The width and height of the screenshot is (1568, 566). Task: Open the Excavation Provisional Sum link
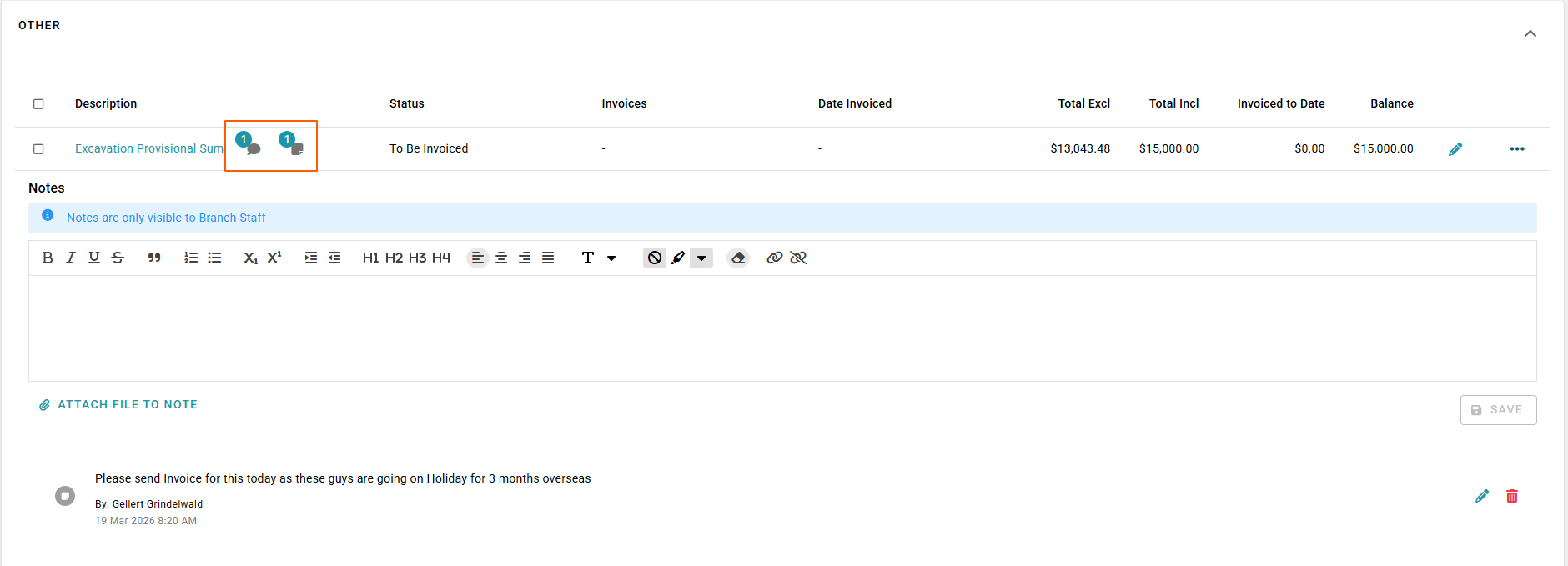[x=149, y=148]
